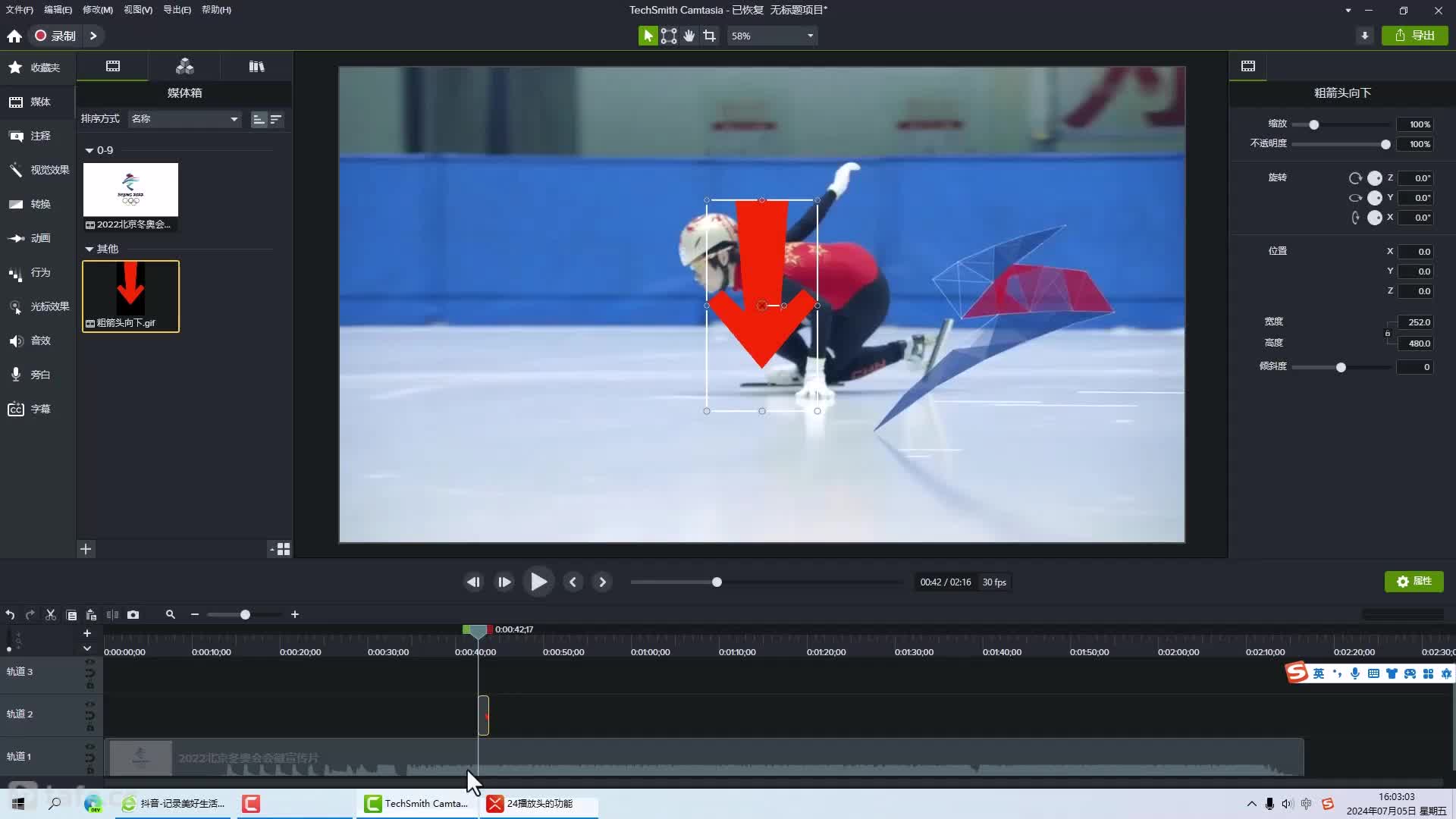Collapse the 0-9 media group
1456x819 pixels.
(x=89, y=151)
